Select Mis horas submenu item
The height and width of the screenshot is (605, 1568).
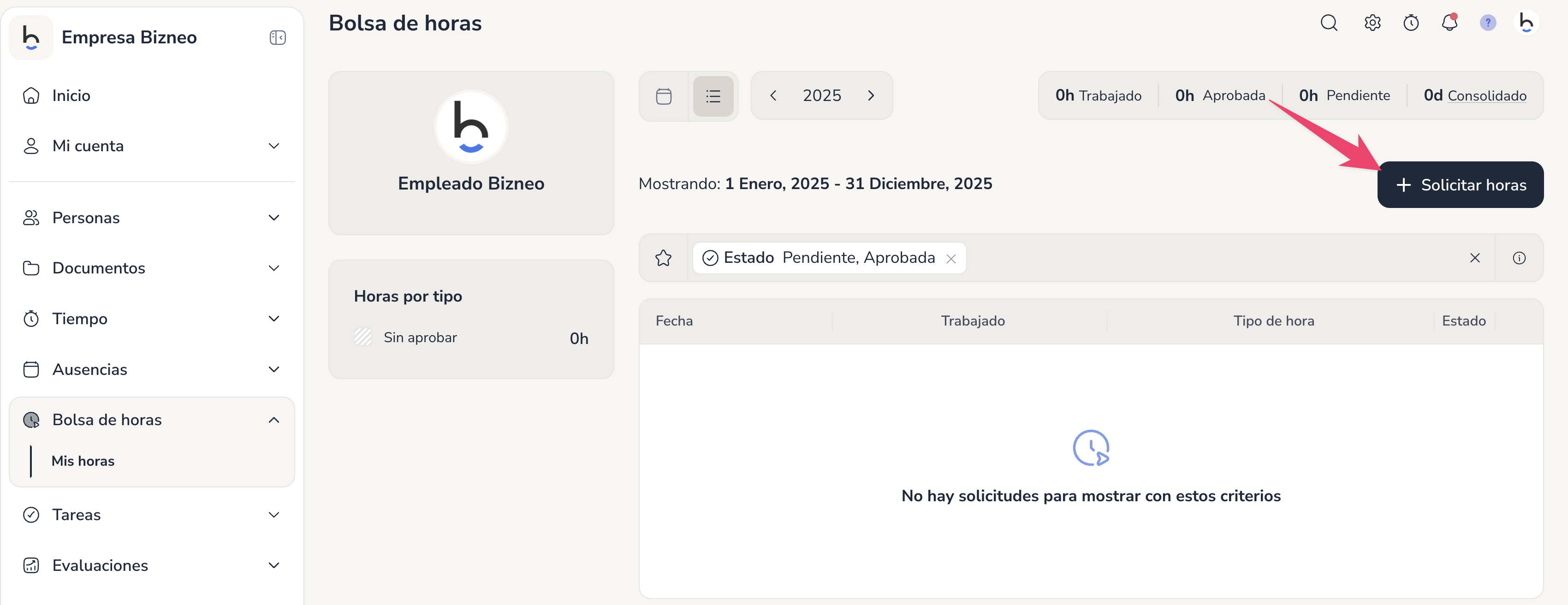pyautogui.click(x=83, y=461)
